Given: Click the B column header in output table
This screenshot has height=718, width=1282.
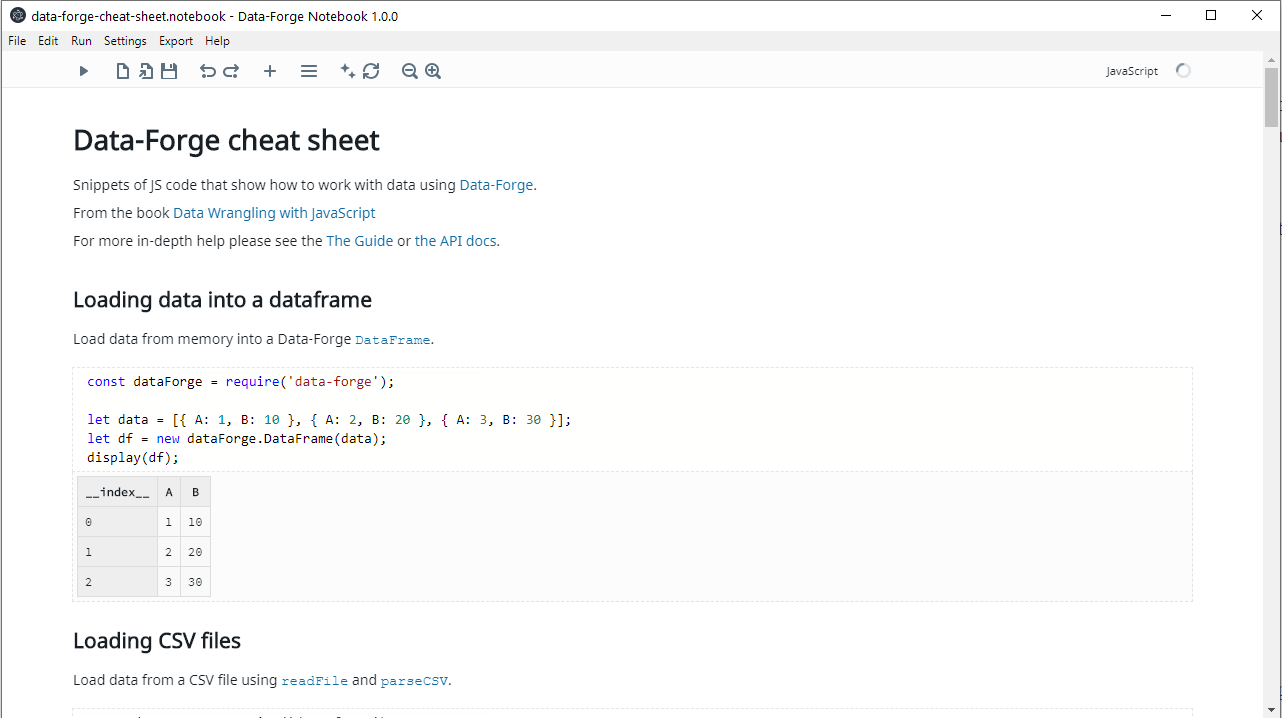Looking at the screenshot, I should [195, 492].
